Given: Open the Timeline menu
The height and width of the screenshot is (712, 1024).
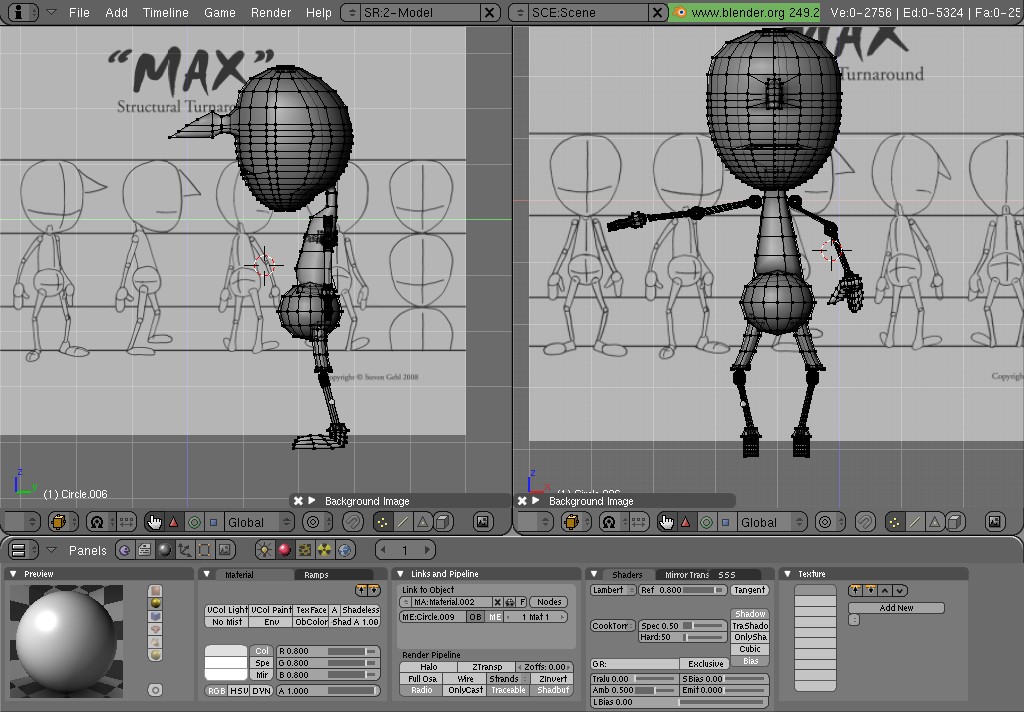Looking at the screenshot, I should [165, 12].
